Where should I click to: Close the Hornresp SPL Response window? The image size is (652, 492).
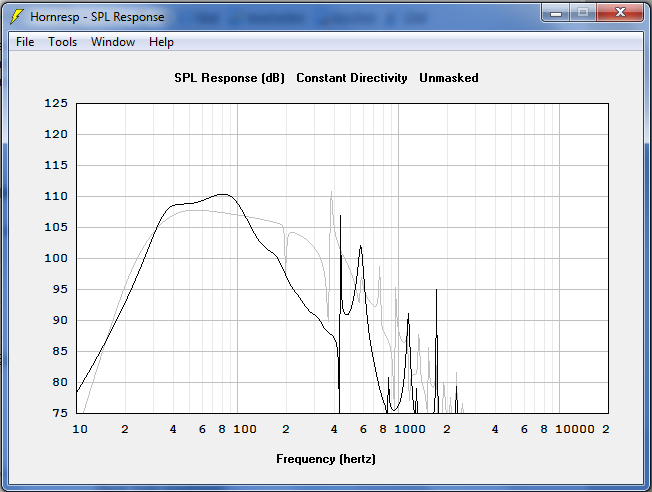(x=620, y=12)
